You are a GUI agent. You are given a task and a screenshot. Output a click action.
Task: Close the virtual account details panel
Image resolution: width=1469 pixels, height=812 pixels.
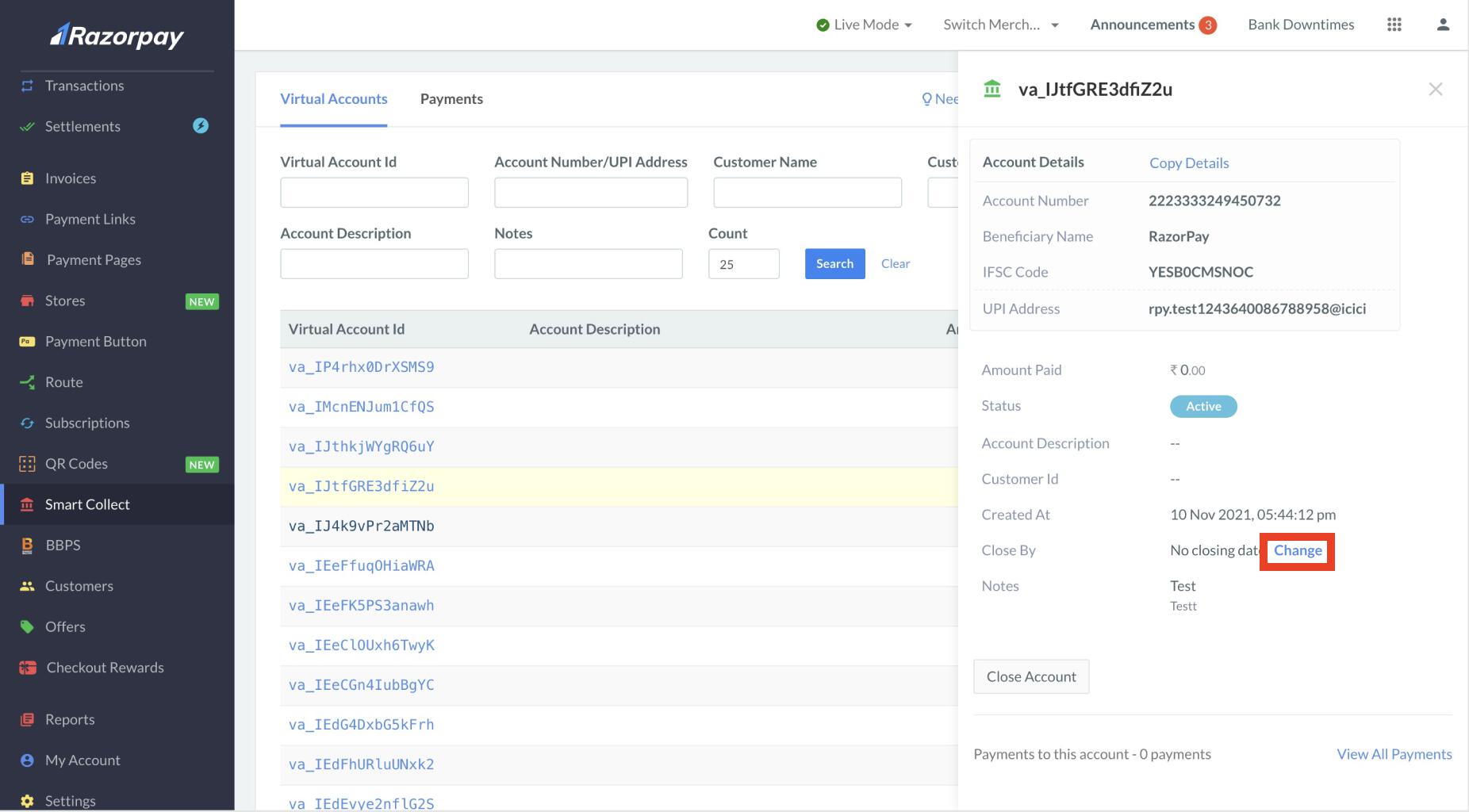(1436, 89)
